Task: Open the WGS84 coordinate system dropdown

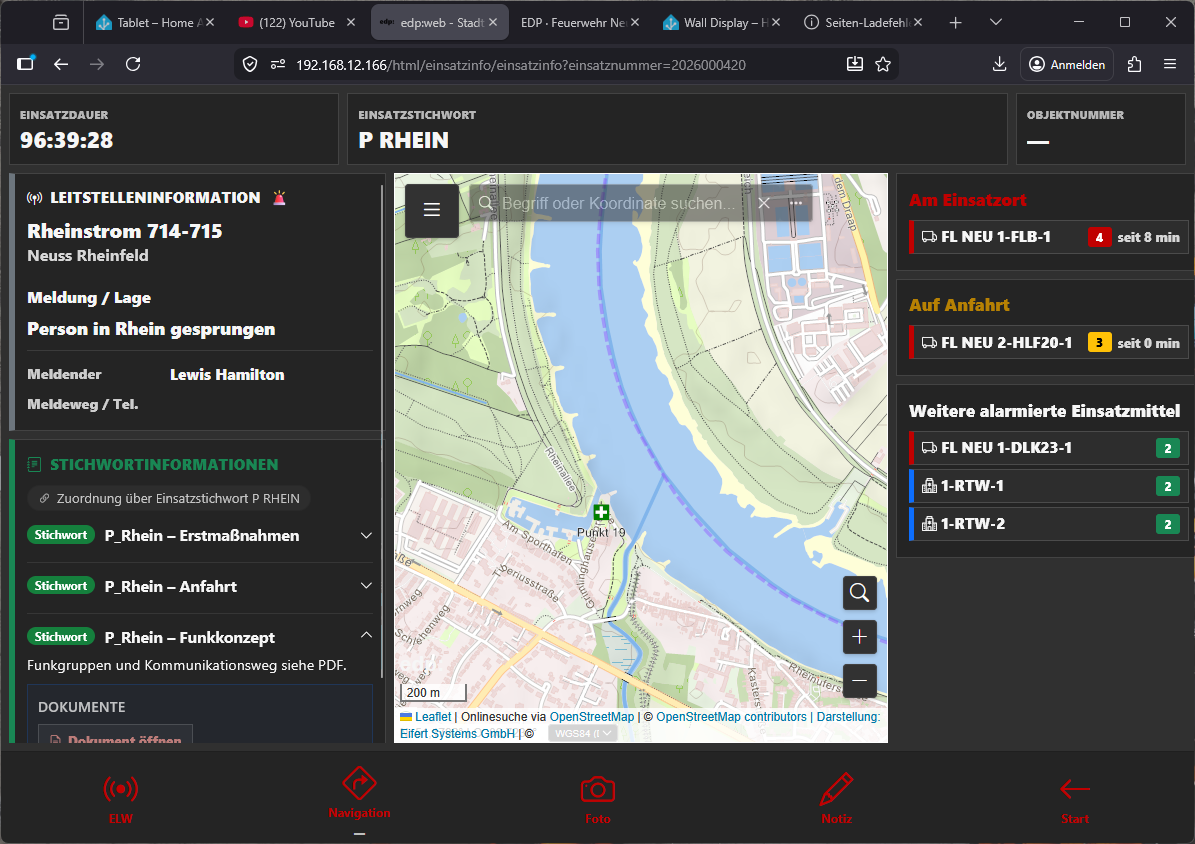Action: click(582, 733)
